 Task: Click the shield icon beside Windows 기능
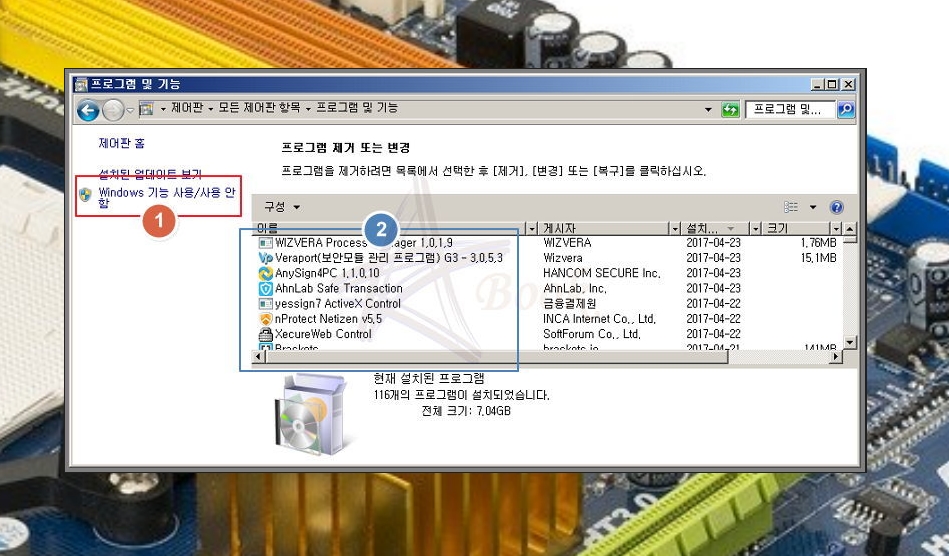coord(85,194)
